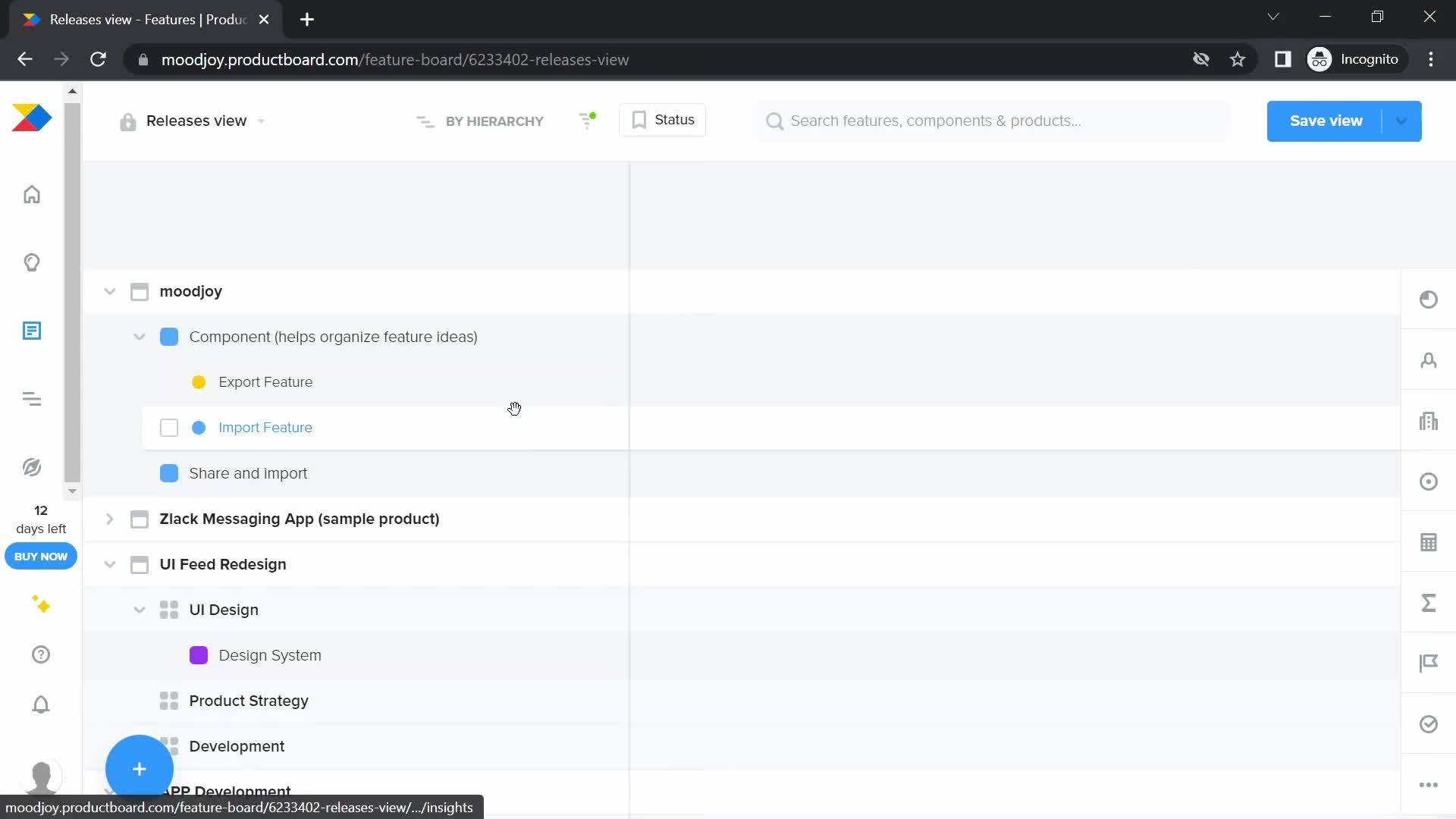1456x819 pixels.
Task: Focus the Search features, components & products field
Action: (x=992, y=121)
